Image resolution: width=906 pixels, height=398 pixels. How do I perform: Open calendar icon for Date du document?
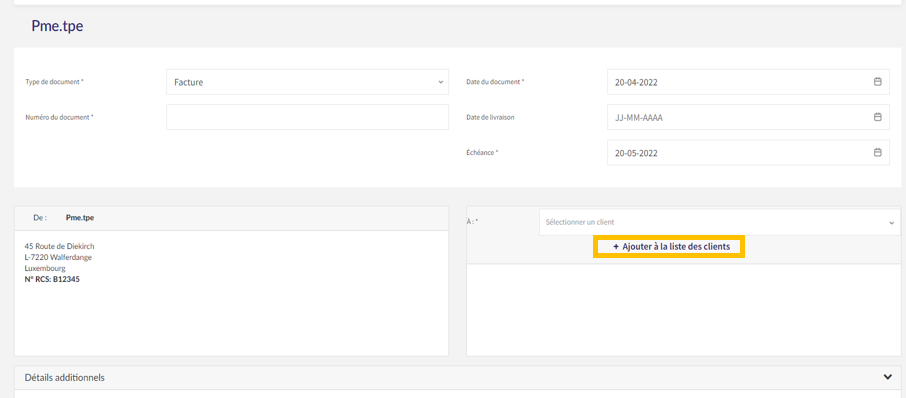[877, 82]
